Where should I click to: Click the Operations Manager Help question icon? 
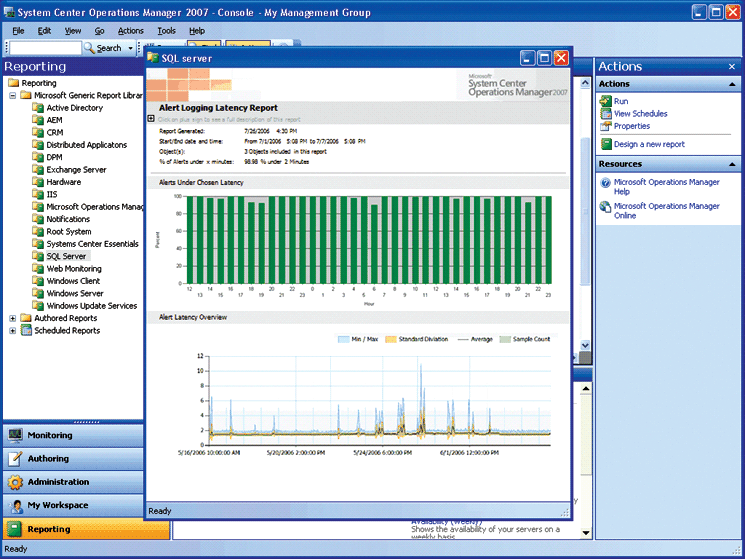click(605, 183)
